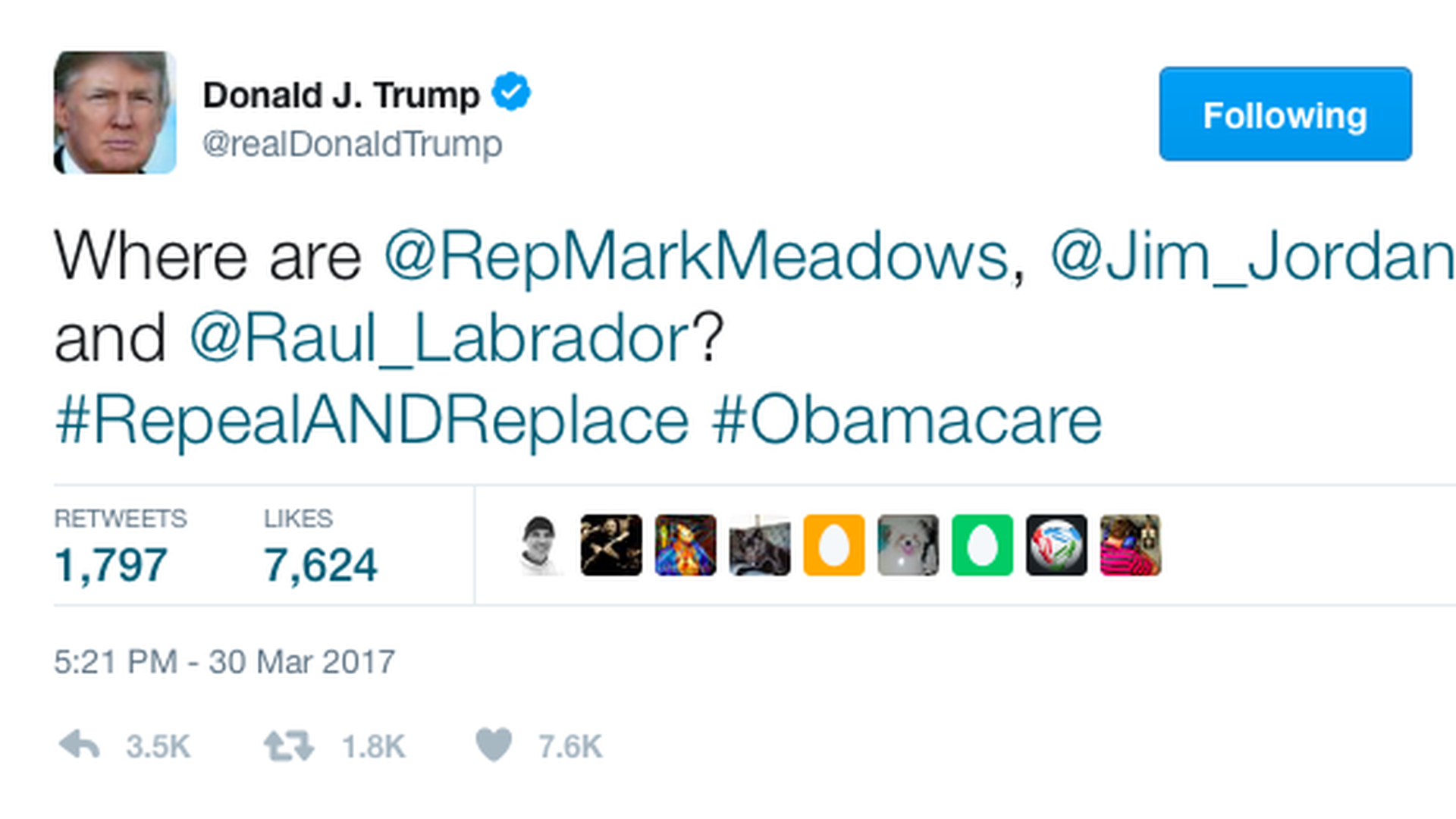Click the colorful ball avatar

(x=1056, y=545)
